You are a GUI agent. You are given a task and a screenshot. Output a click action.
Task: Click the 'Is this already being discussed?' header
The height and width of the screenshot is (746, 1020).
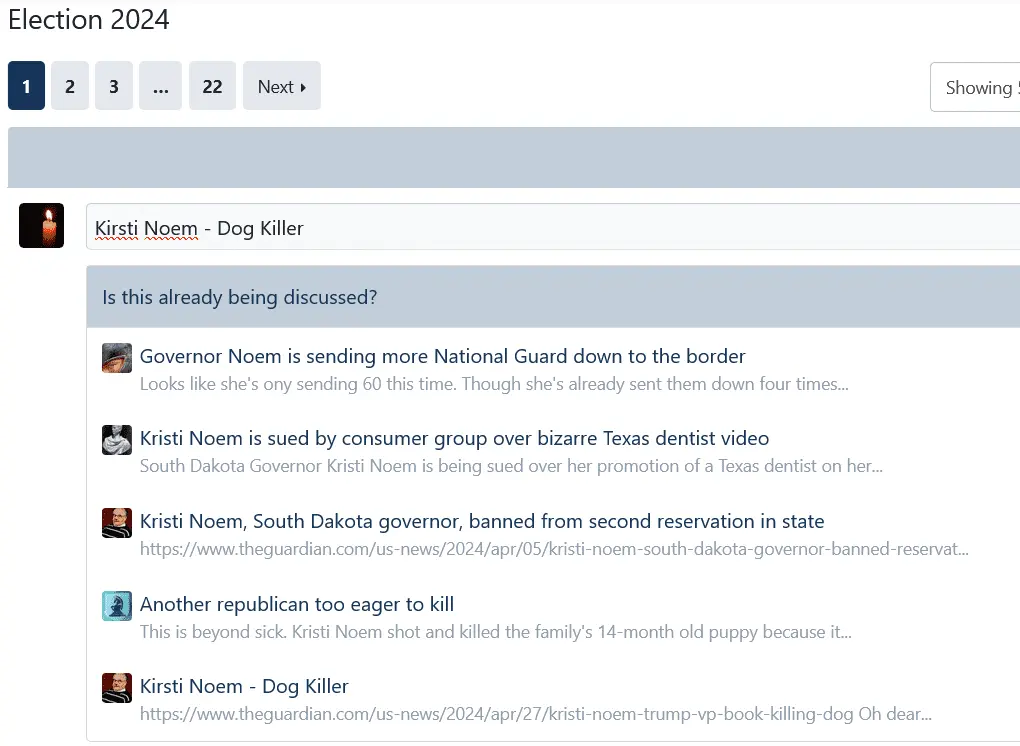pyautogui.click(x=240, y=297)
